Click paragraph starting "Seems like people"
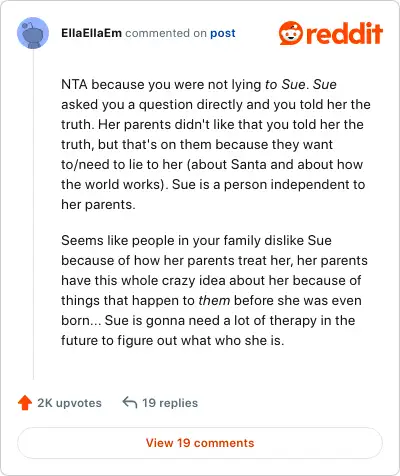 click(214, 290)
